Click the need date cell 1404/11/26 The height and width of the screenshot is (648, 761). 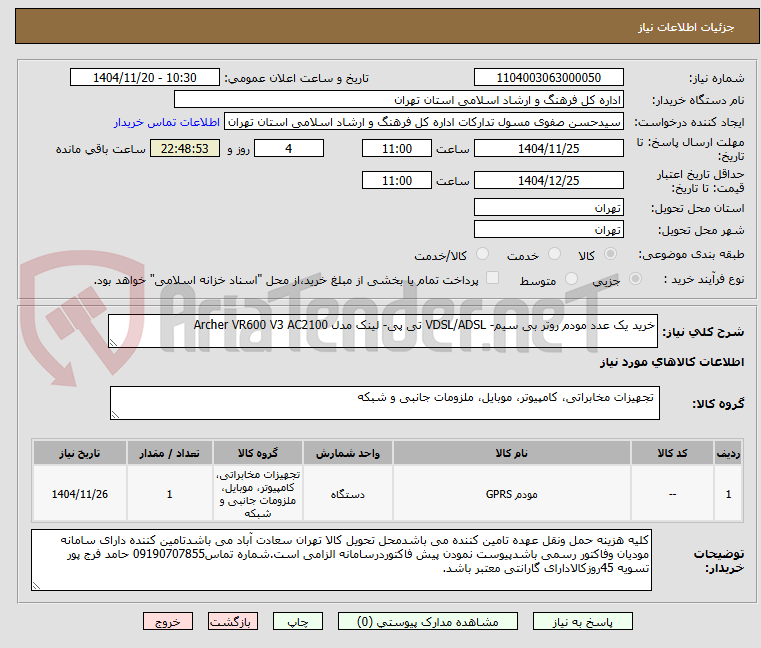pyautogui.click(x=80, y=494)
